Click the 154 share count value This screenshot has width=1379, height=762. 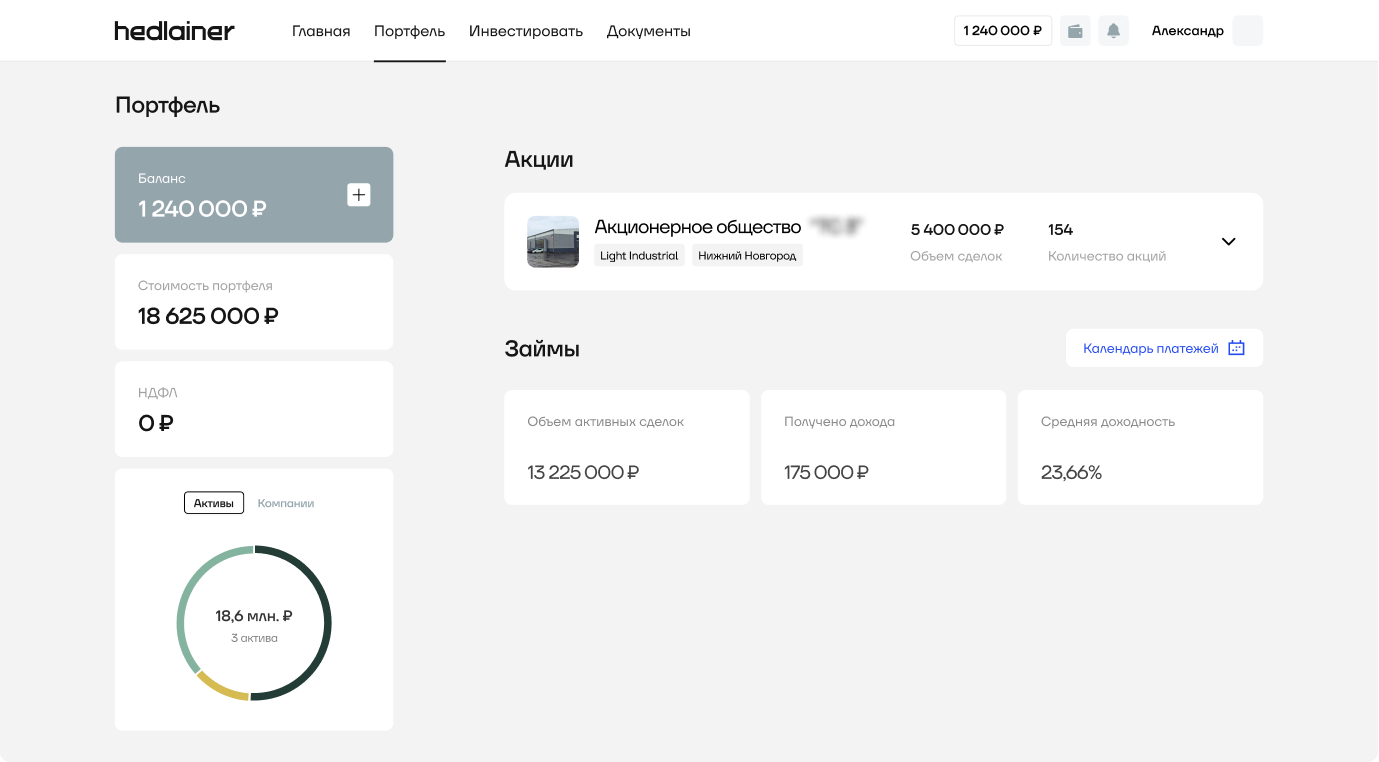click(x=1060, y=230)
